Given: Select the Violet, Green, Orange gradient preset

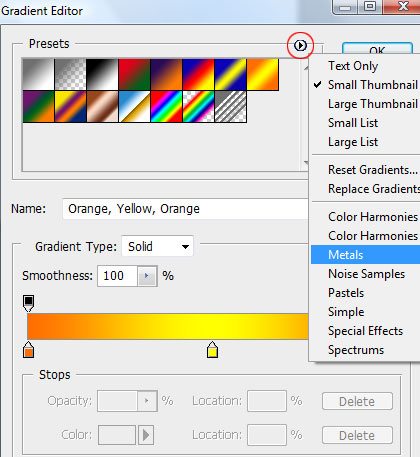Looking at the screenshot, I should pyautogui.click(x=38, y=107).
